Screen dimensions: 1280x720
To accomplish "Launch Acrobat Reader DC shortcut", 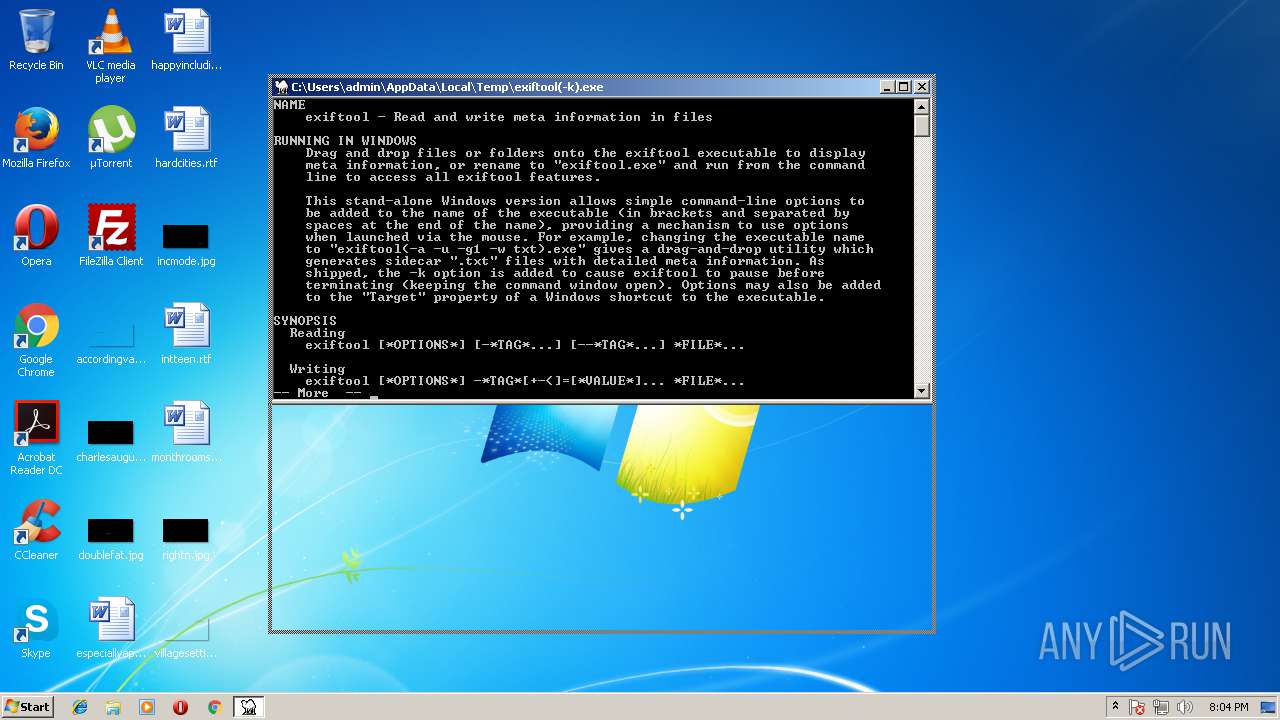I will tap(36, 438).
